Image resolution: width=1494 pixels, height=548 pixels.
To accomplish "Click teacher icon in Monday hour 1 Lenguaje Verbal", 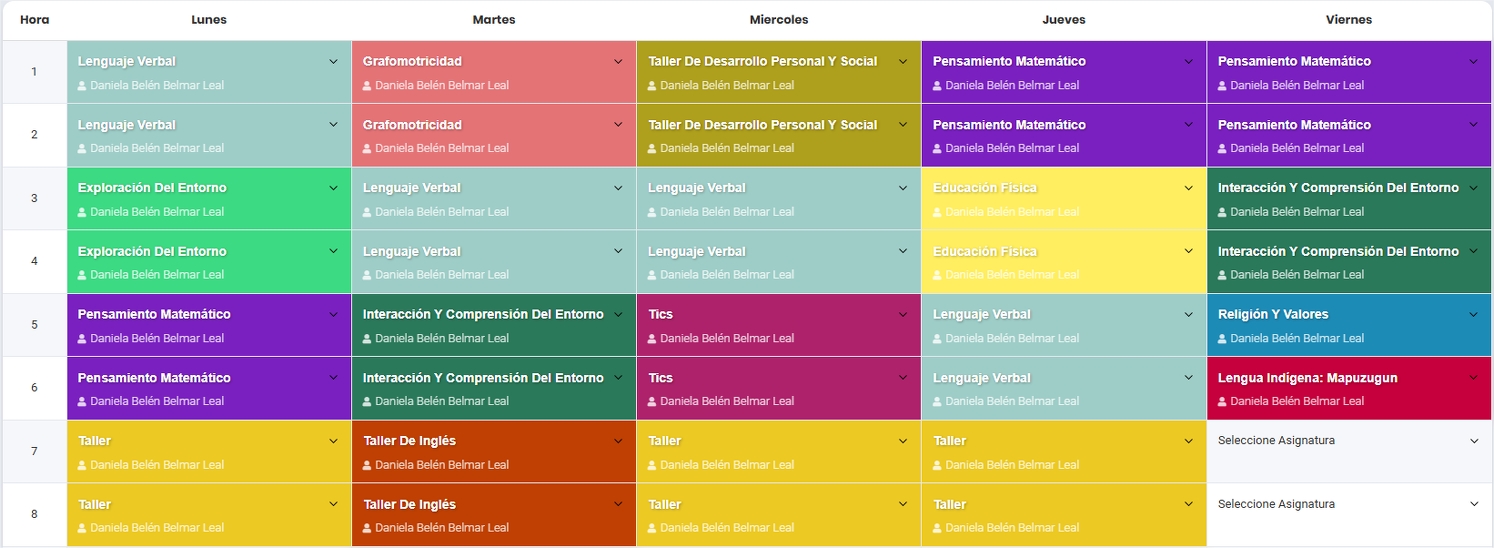I will click(x=83, y=86).
